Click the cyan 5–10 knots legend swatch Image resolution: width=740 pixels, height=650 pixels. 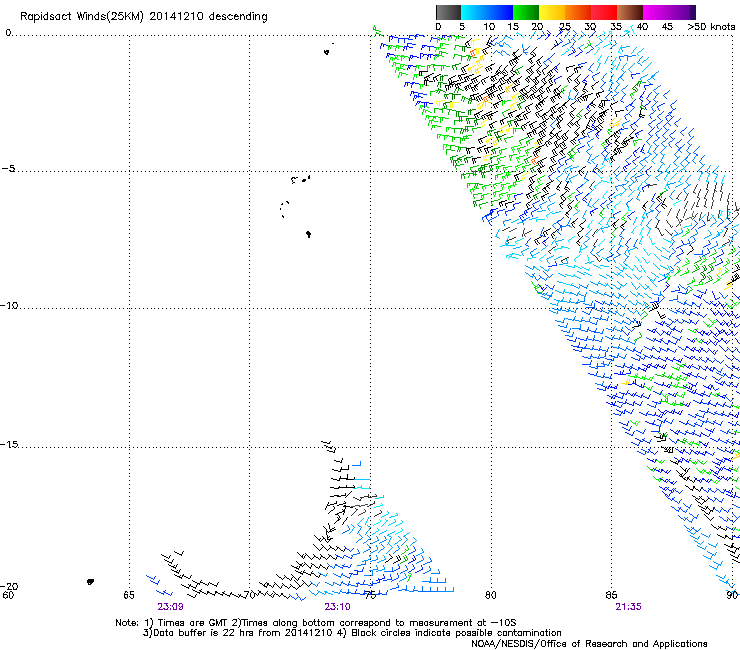coord(474,12)
